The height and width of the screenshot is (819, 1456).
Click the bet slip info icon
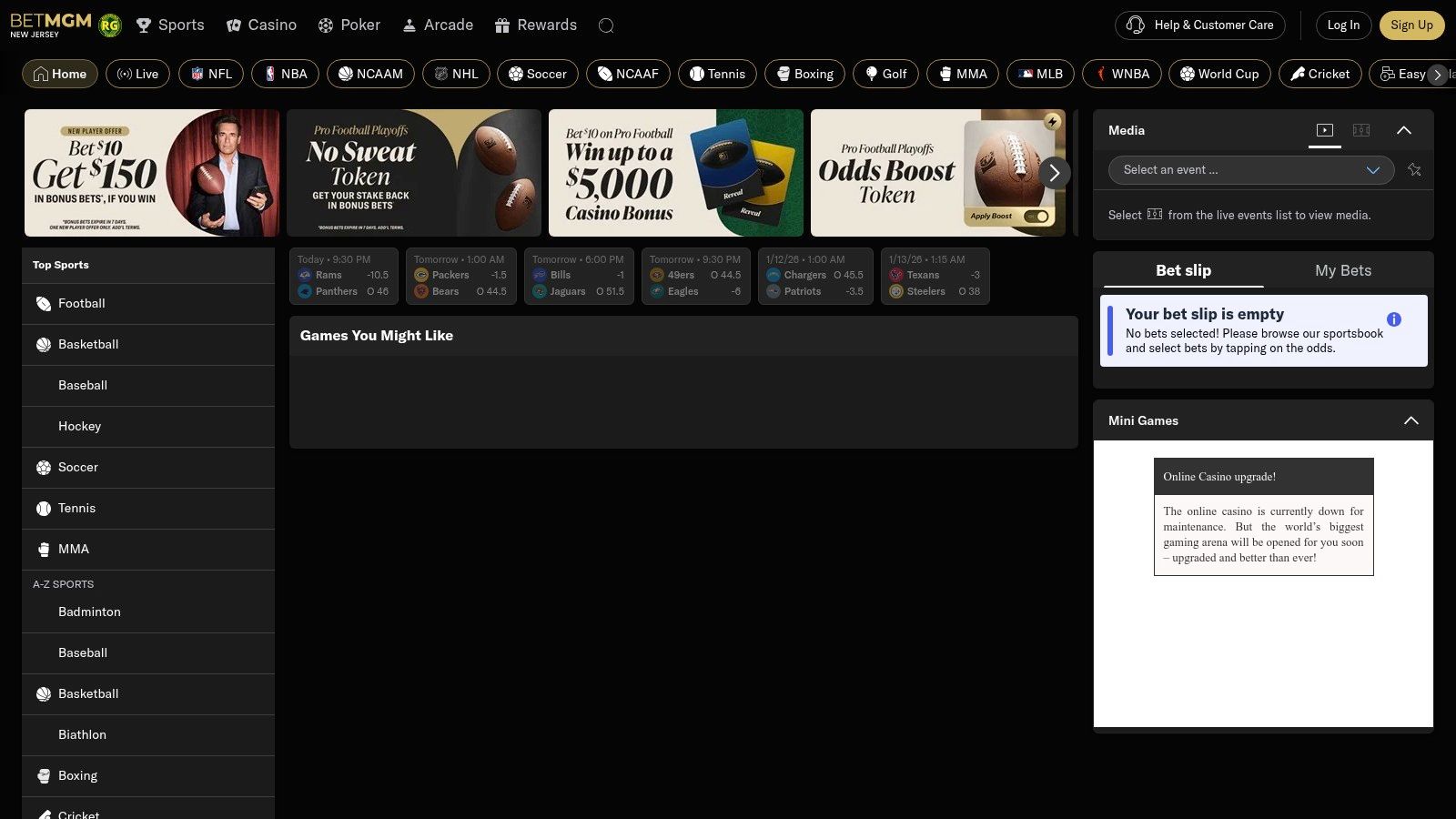pos(1393,318)
